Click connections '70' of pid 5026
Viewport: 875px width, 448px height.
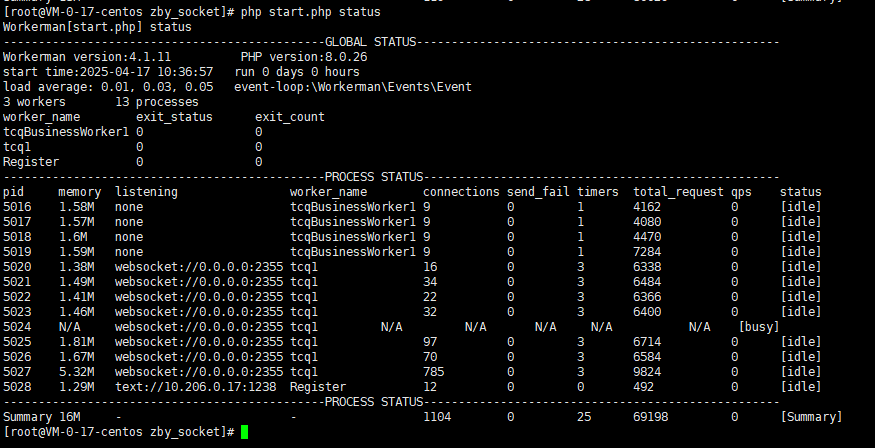coord(430,357)
